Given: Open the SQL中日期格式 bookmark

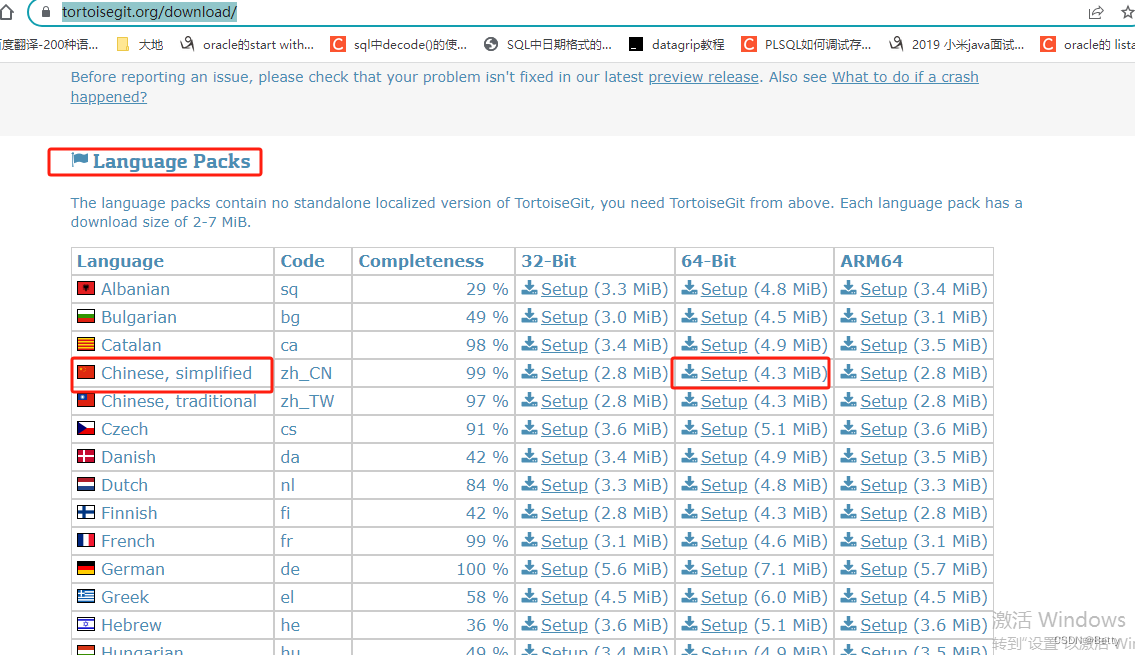Looking at the screenshot, I should coord(548,45).
